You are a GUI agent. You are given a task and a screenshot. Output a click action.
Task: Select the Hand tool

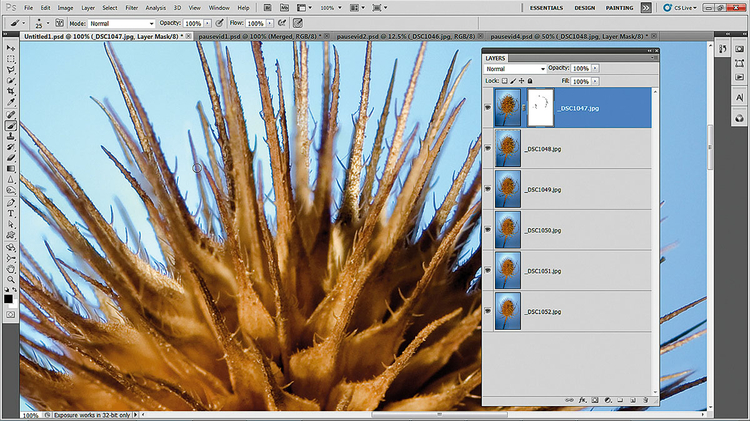(x=11, y=269)
